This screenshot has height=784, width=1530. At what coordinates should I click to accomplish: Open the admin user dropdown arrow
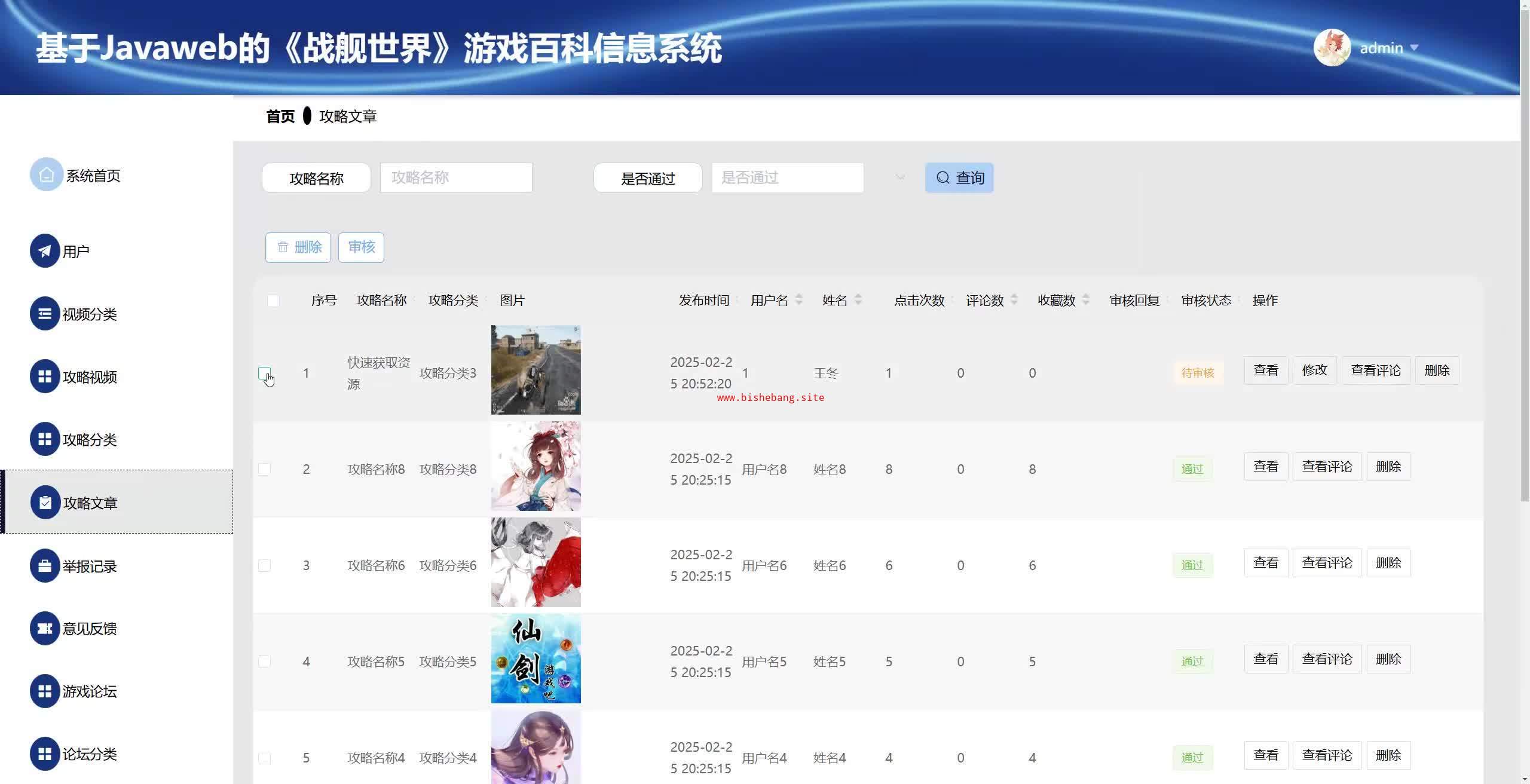(x=1414, y=48)
